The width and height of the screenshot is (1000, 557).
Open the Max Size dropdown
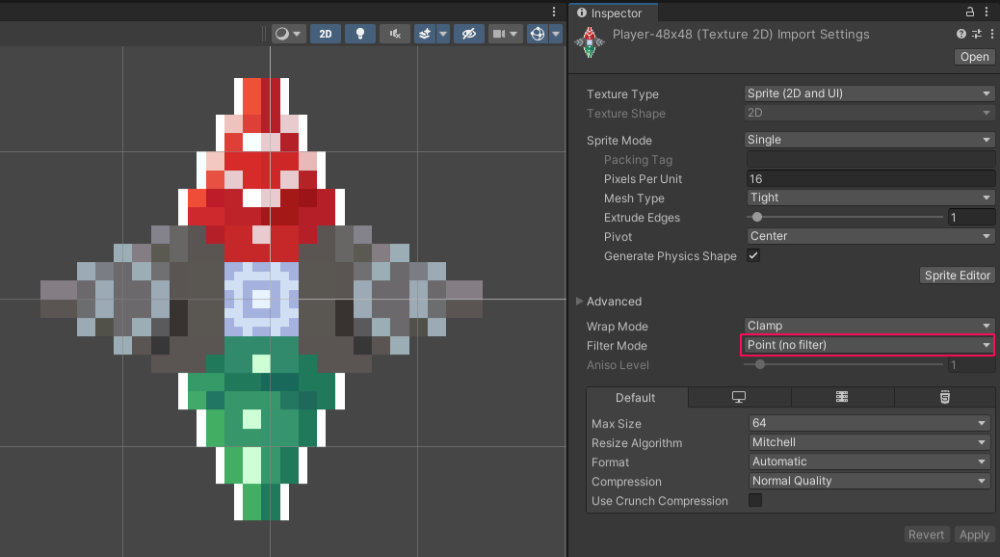pyautogui.click(x=870, y=423)
